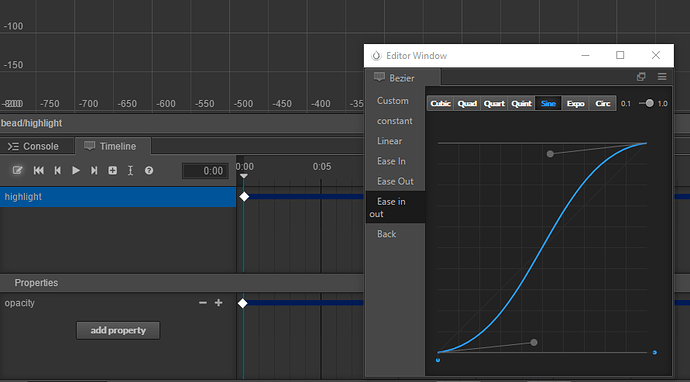Click the current time field 0:00
Viewport: 690px width, 382px height.
(206, 171)
